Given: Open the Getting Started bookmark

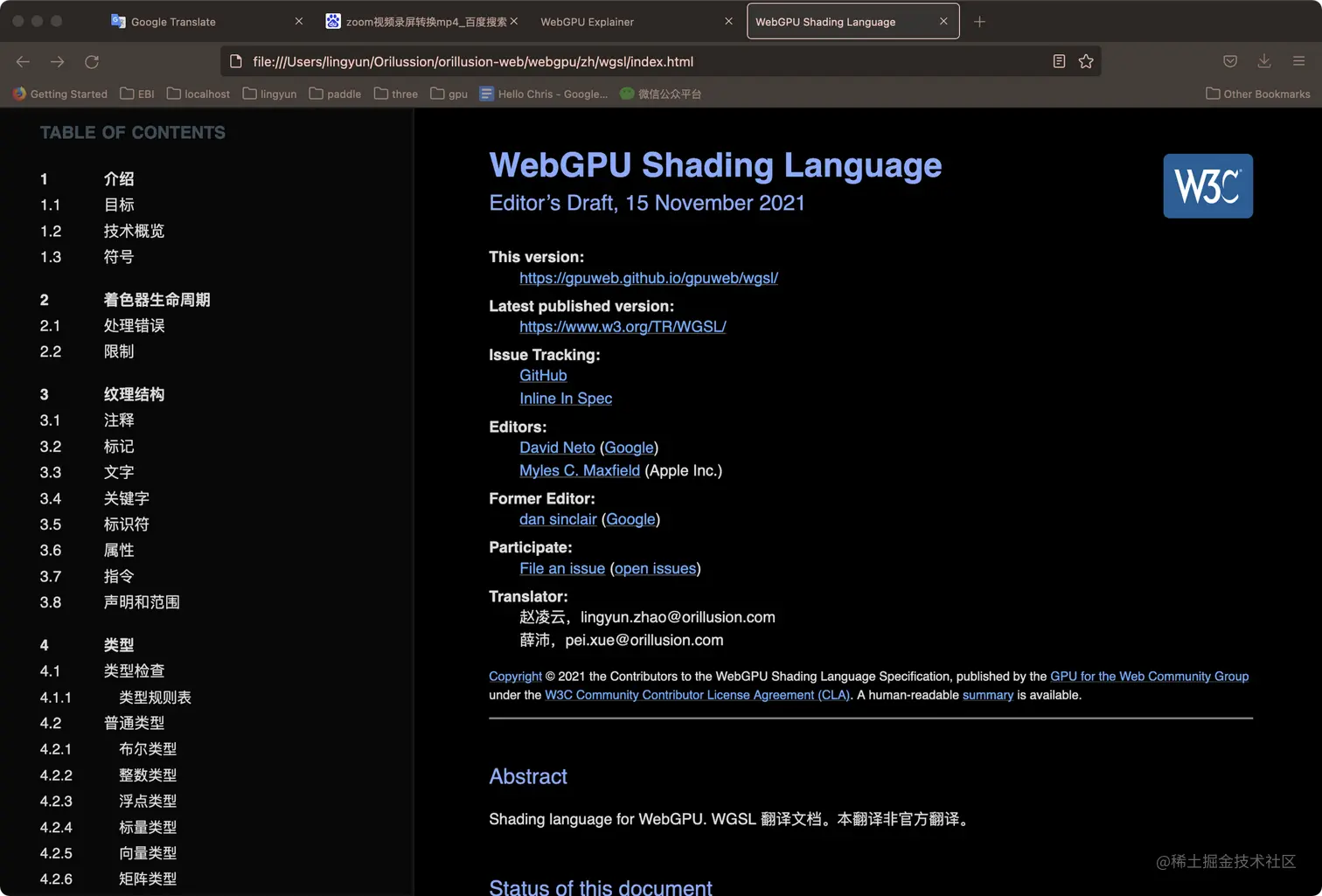Looking at the screenshot, I should pos(60,94).
